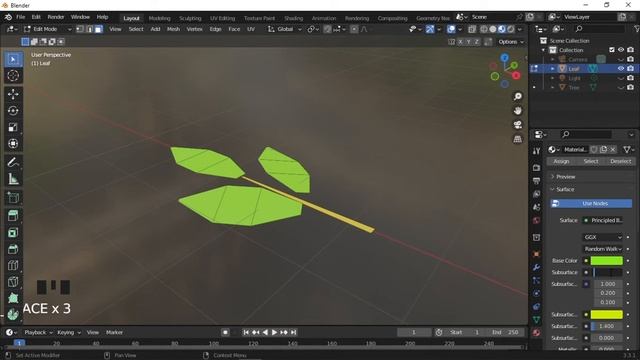This screenshot has width=640, height=360.
Task: Click the yellow Subsurface Color swatch
Action: [607, 314]
